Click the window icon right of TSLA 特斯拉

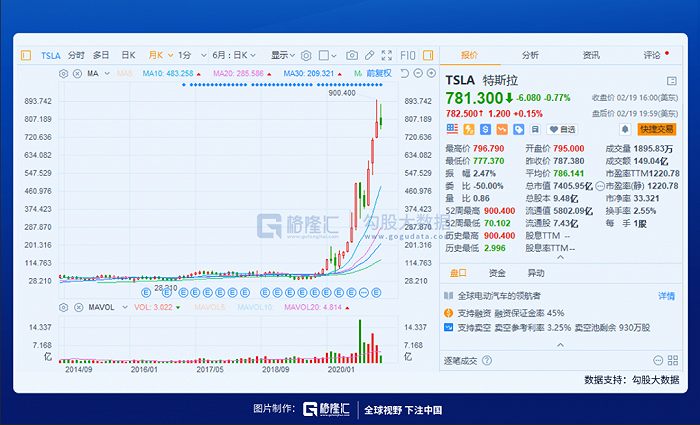point(671,81)
